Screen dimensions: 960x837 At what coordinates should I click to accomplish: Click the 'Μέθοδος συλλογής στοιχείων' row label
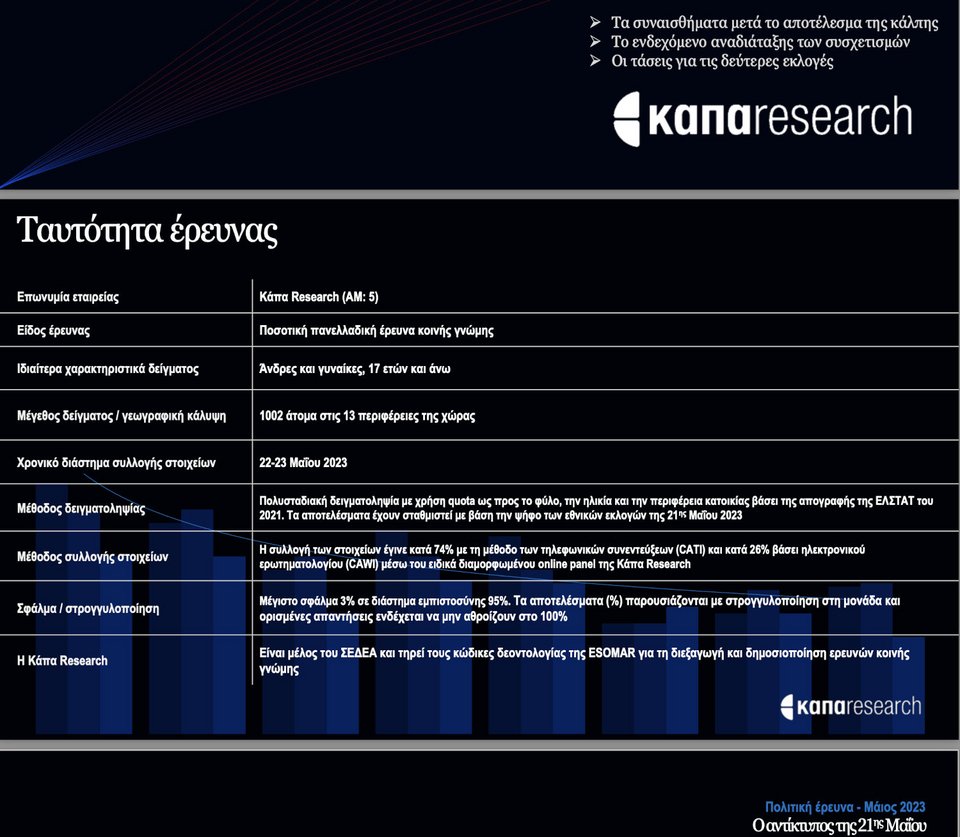tap(92, 557)
